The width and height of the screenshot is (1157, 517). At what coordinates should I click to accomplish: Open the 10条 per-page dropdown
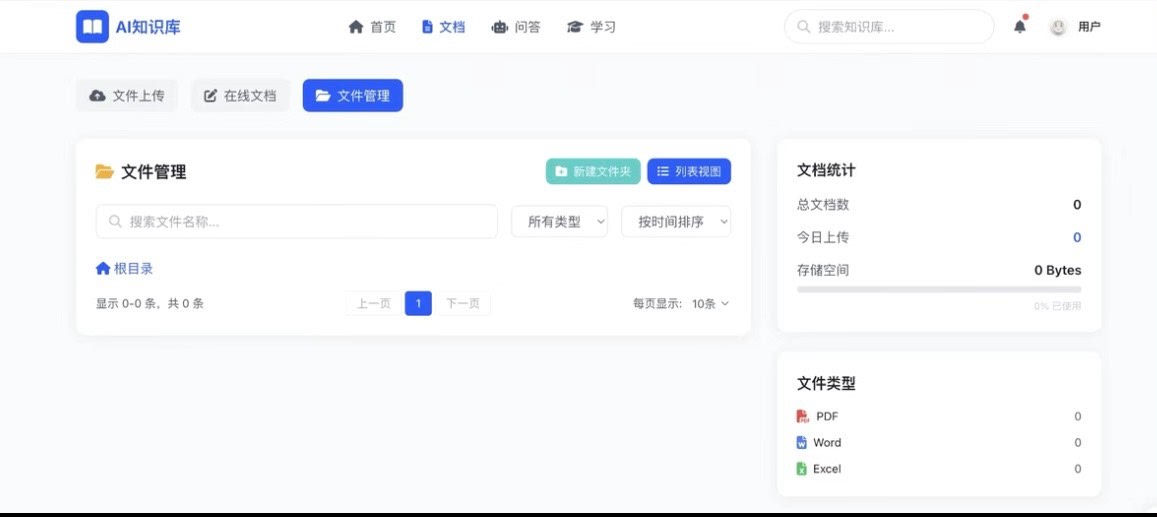710,303
